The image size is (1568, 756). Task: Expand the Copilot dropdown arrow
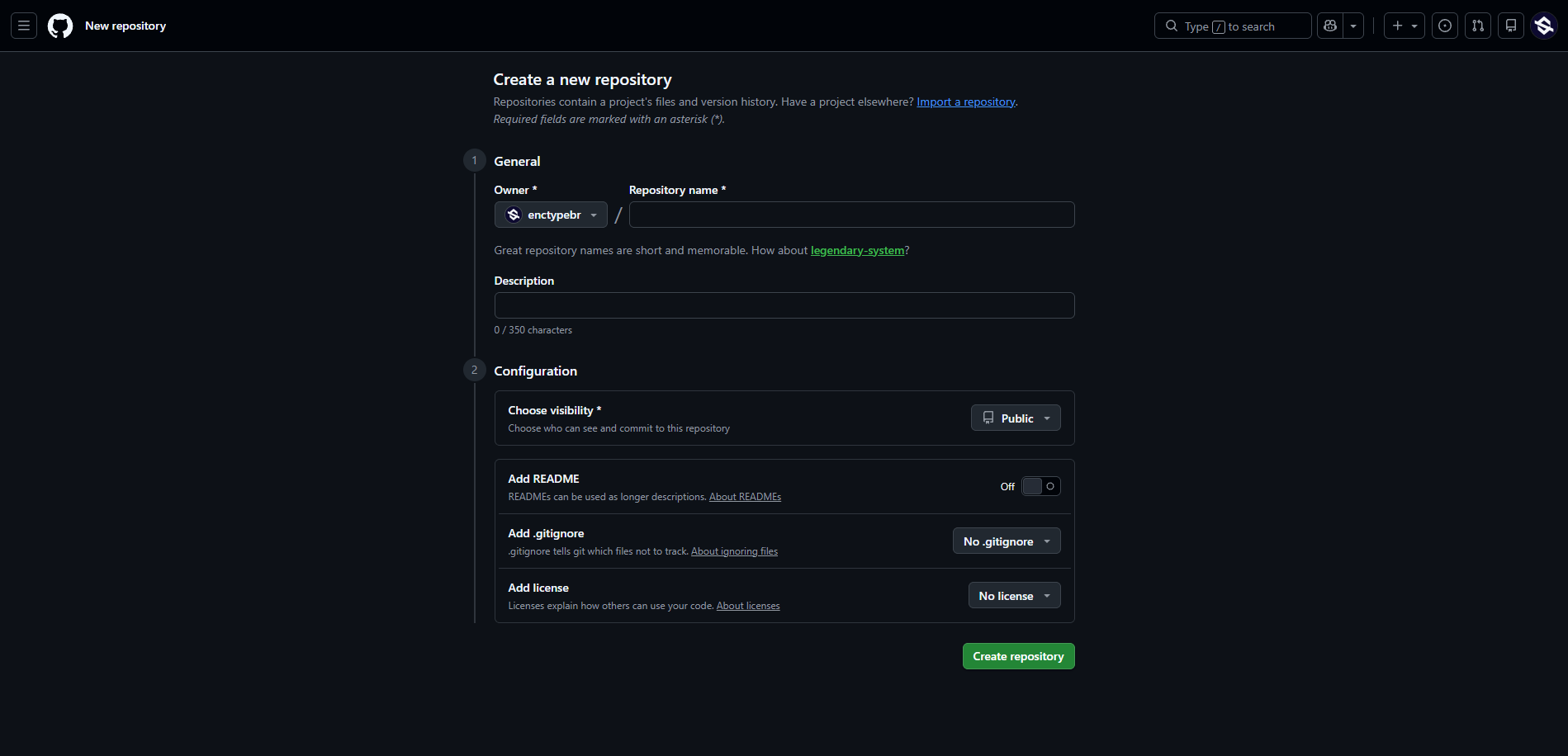(1353, 26)
